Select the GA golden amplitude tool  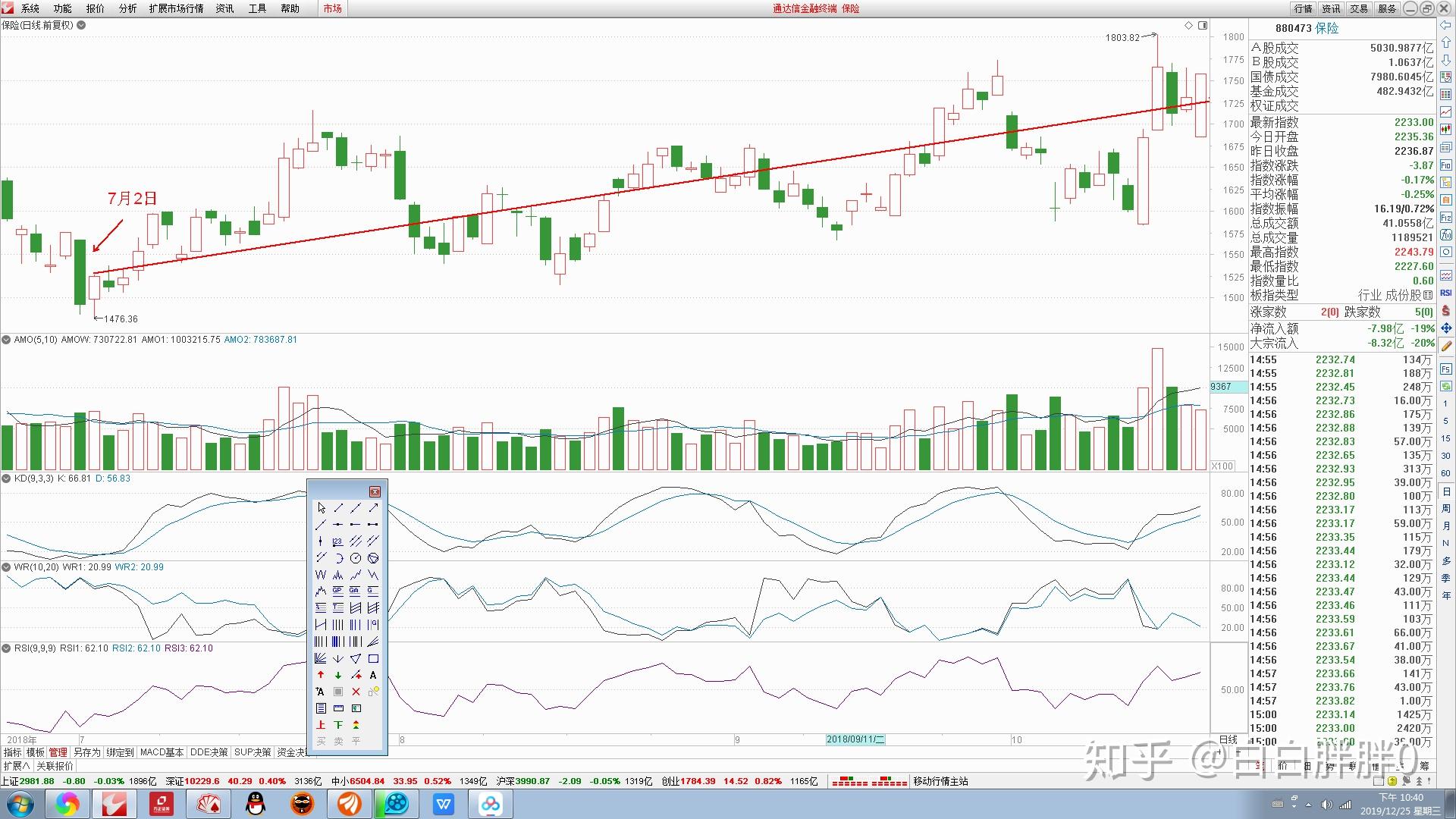coord(355,591)
